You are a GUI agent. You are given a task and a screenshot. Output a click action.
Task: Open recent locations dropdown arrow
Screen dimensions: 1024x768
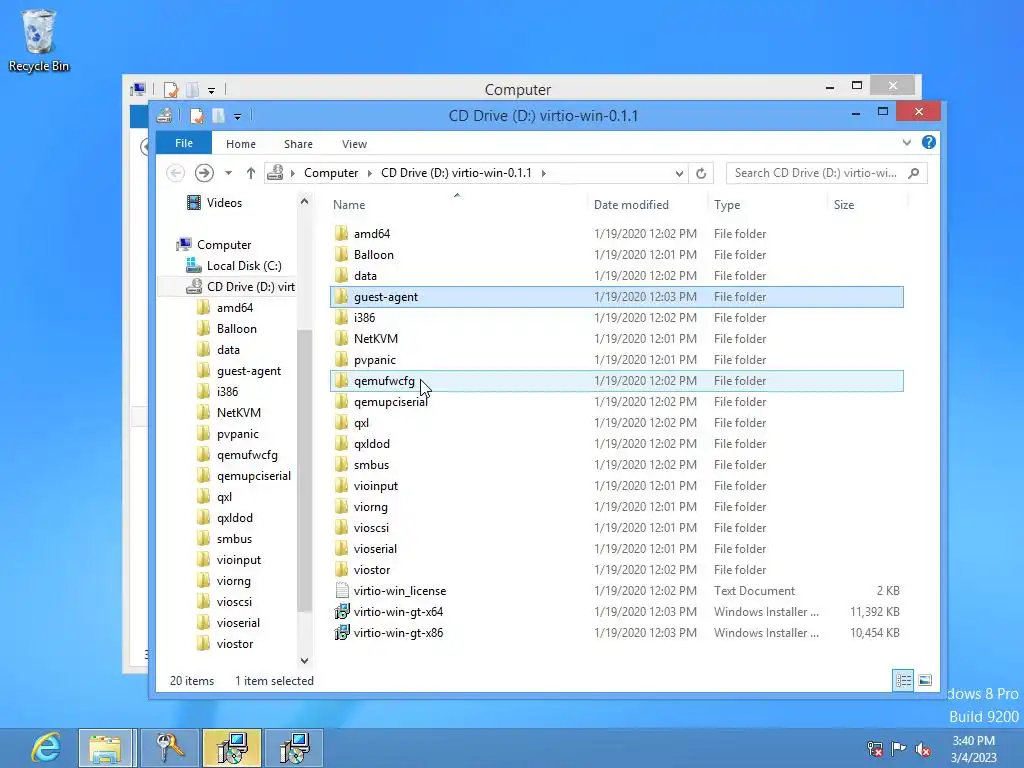coord(229,173)
